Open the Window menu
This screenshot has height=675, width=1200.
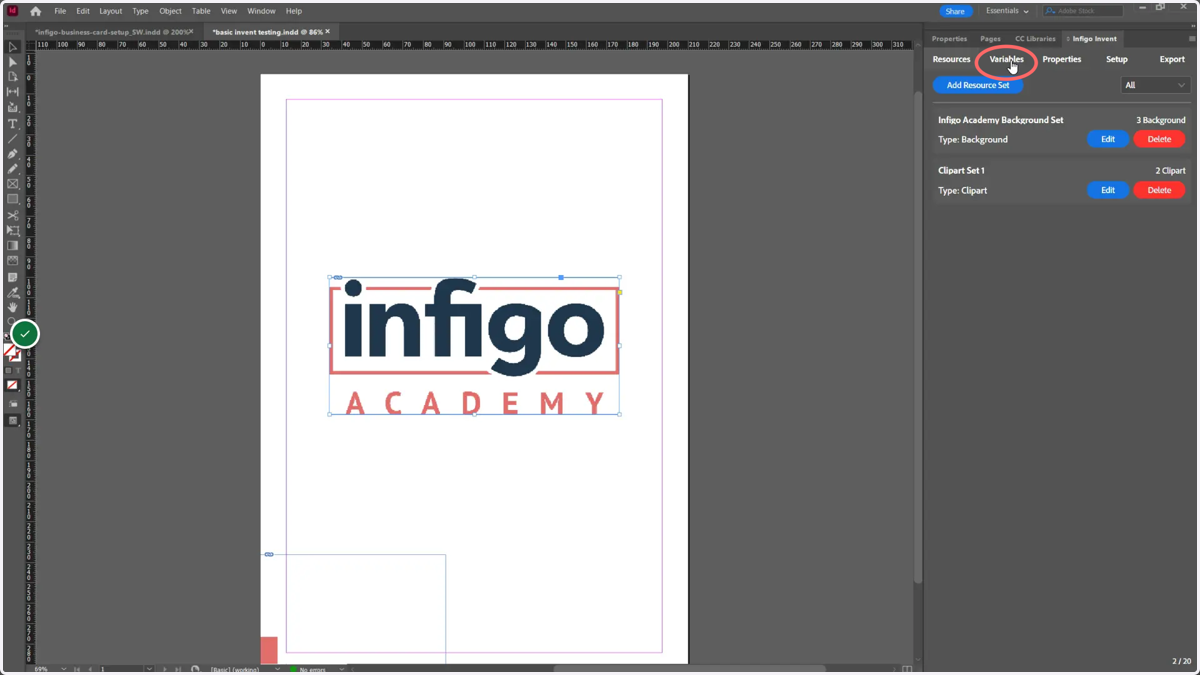pyautogui.click(x=261, y=11)
